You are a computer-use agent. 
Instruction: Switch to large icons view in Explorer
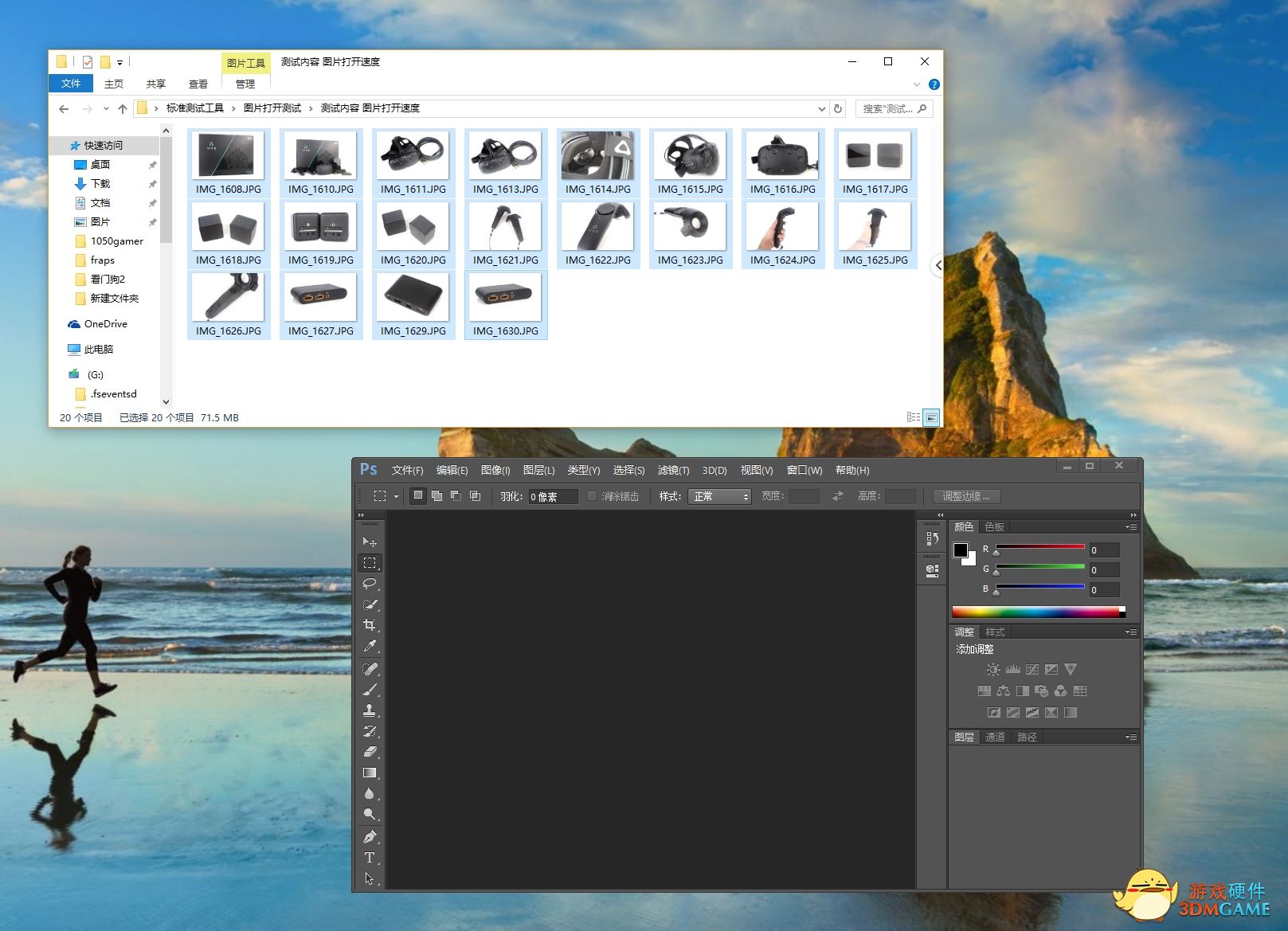(x=930, y=417)
